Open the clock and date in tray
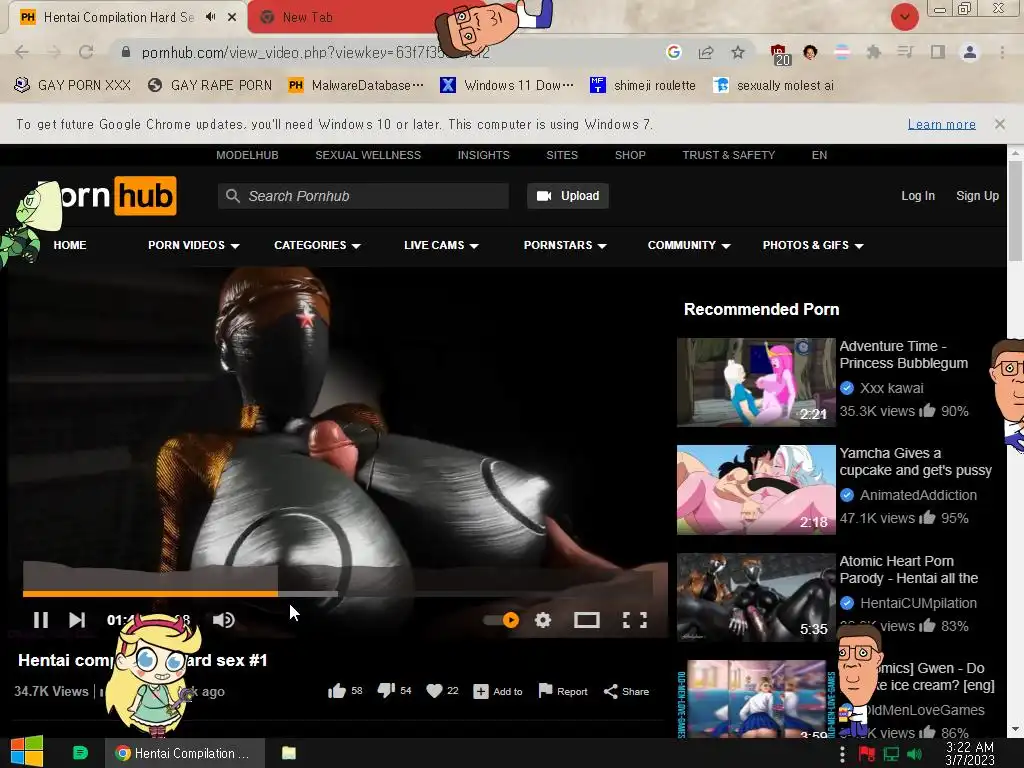 (970, 754)
